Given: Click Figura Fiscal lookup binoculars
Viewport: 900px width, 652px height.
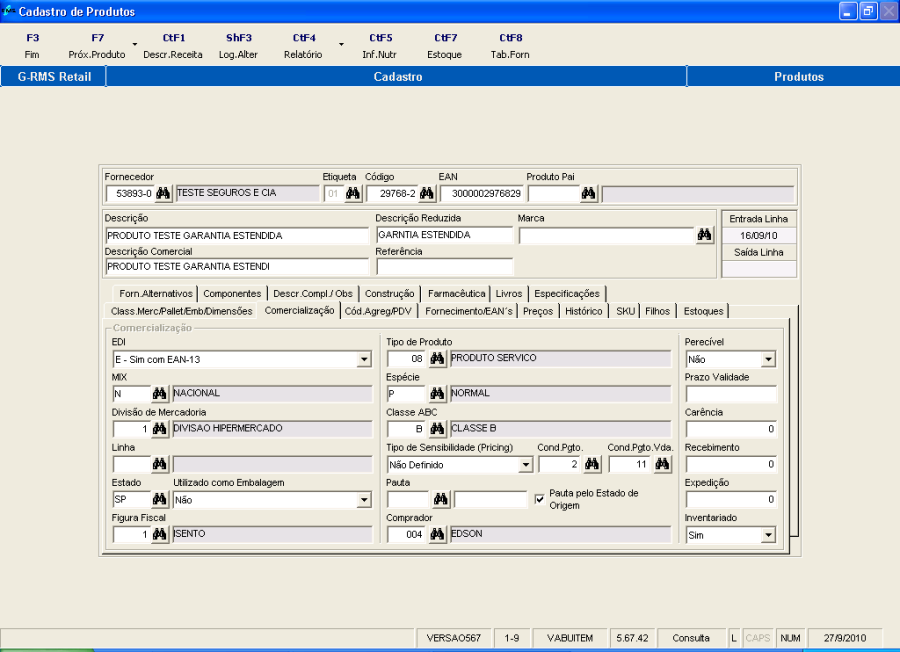Looking at the screenshot, I should pyautogui.click(x=160, y=534).
